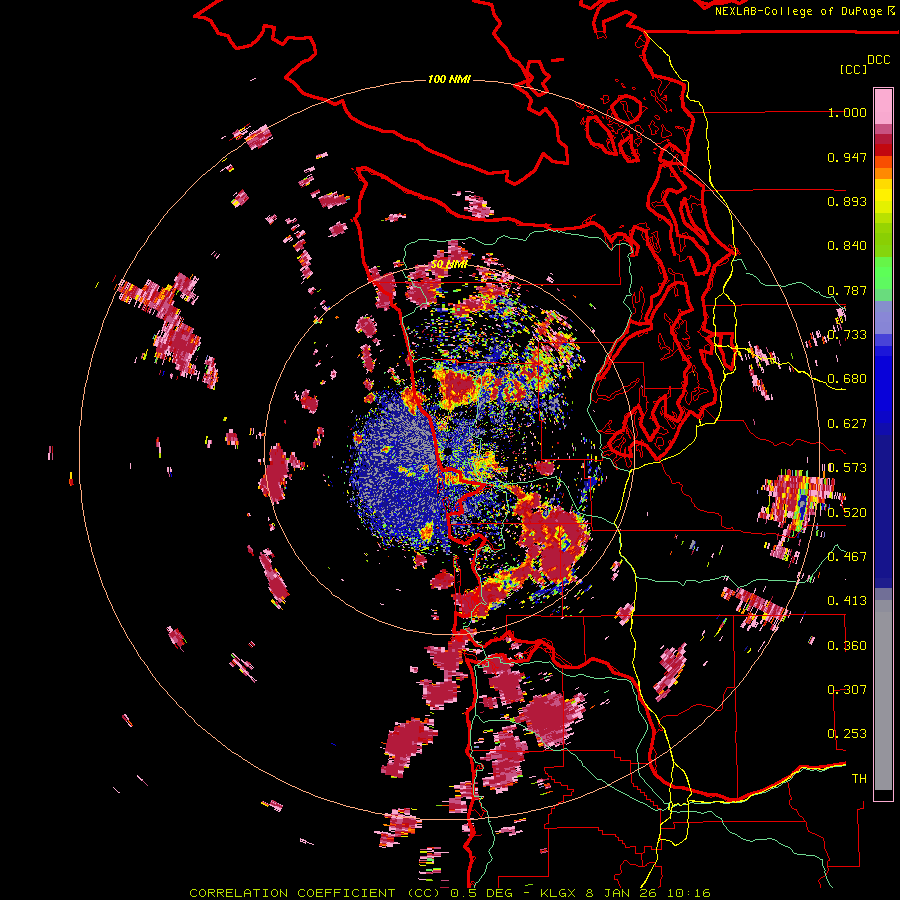Pick the light pink swatch atop color bar
This screenshot has height=900, width=900.
pos(883,106)
